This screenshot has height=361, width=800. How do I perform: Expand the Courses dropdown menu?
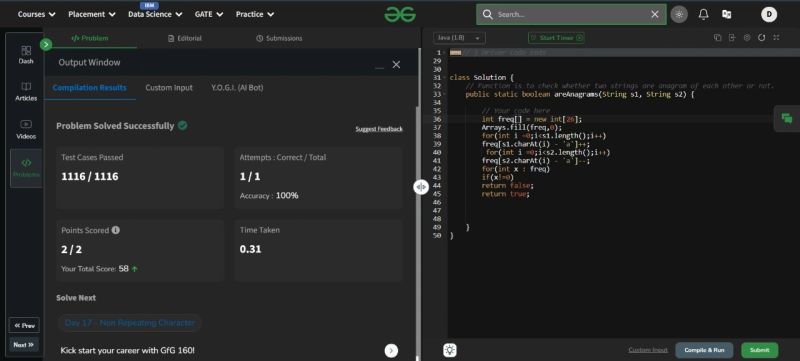[x=37, y=14]
